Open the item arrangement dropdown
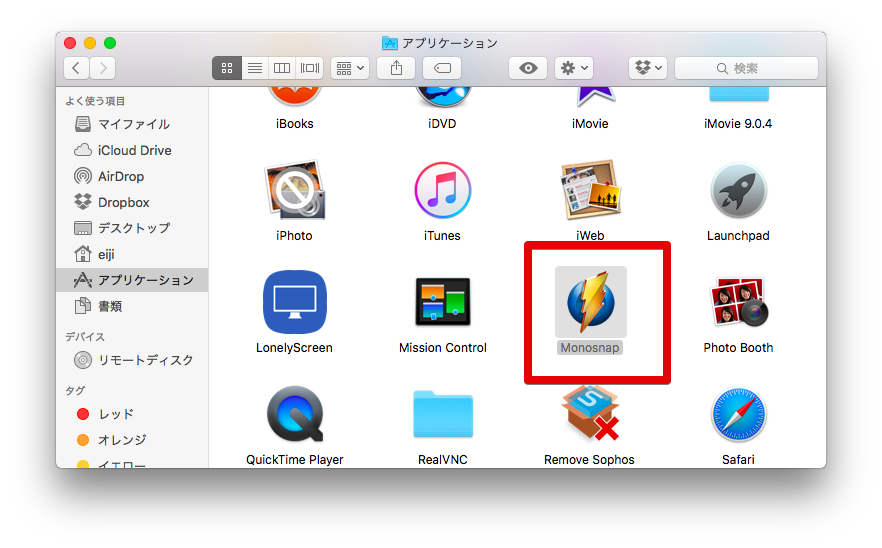882x548 pixels. click(350, 68)
